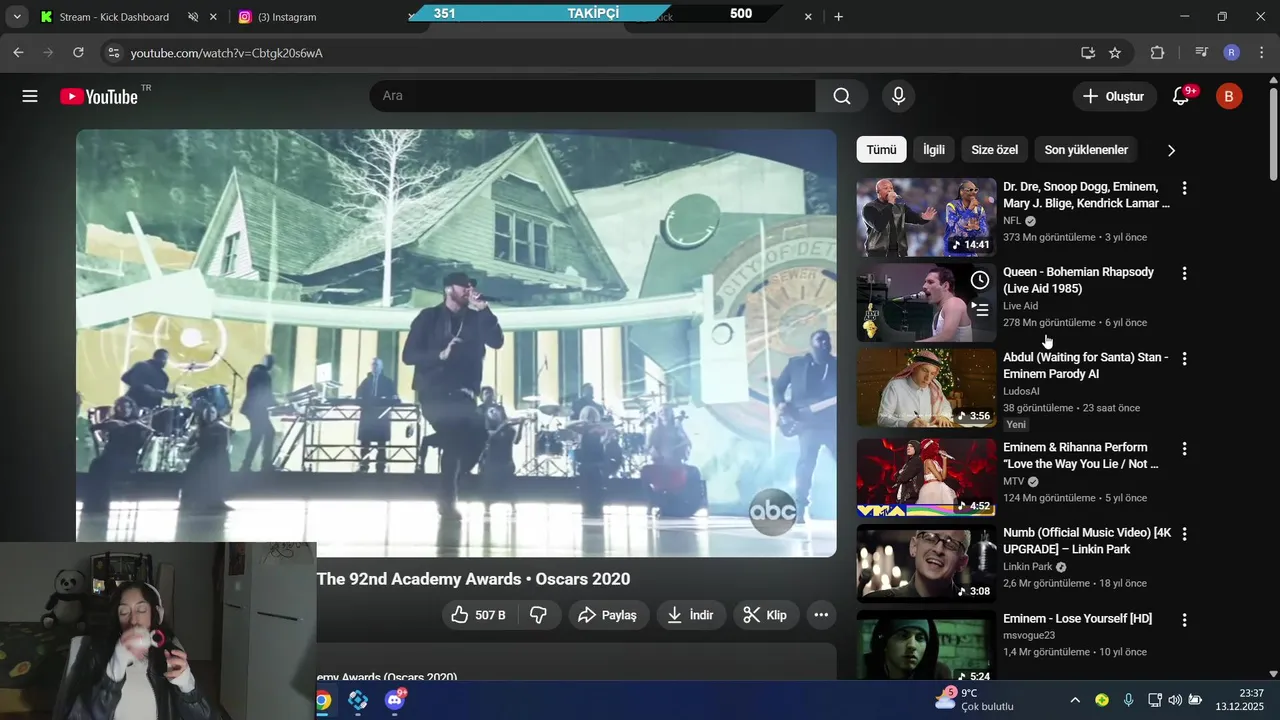Click the Eminem Oscars video player

(456, 343)
